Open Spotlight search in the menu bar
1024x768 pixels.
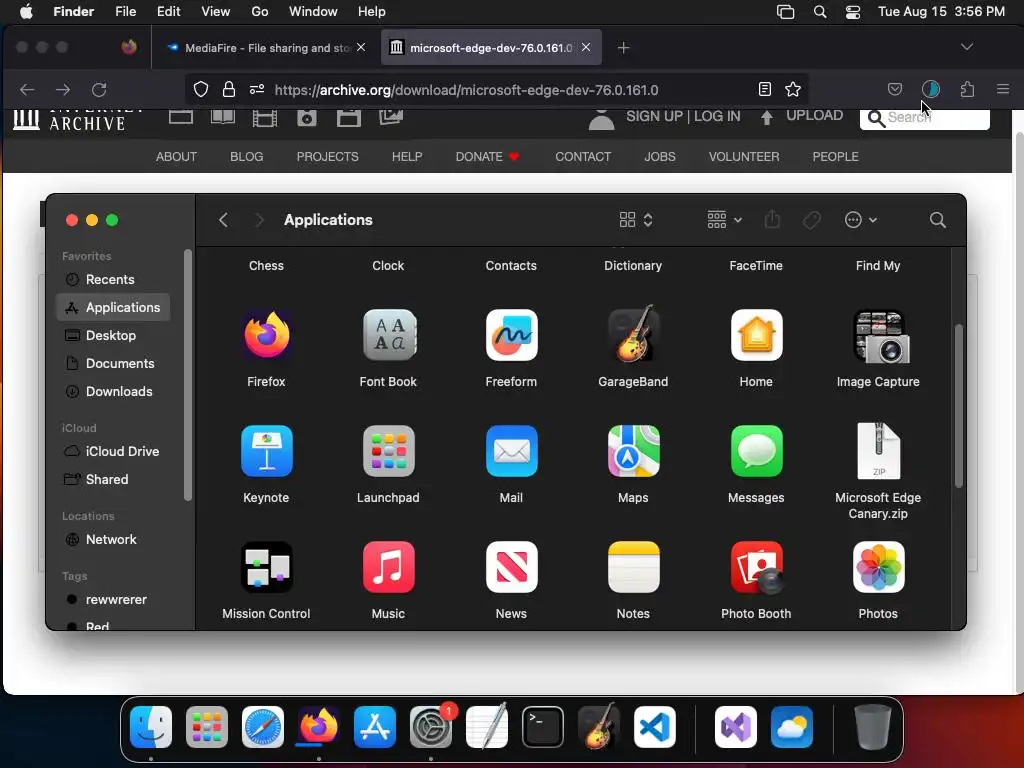(820, 12)
